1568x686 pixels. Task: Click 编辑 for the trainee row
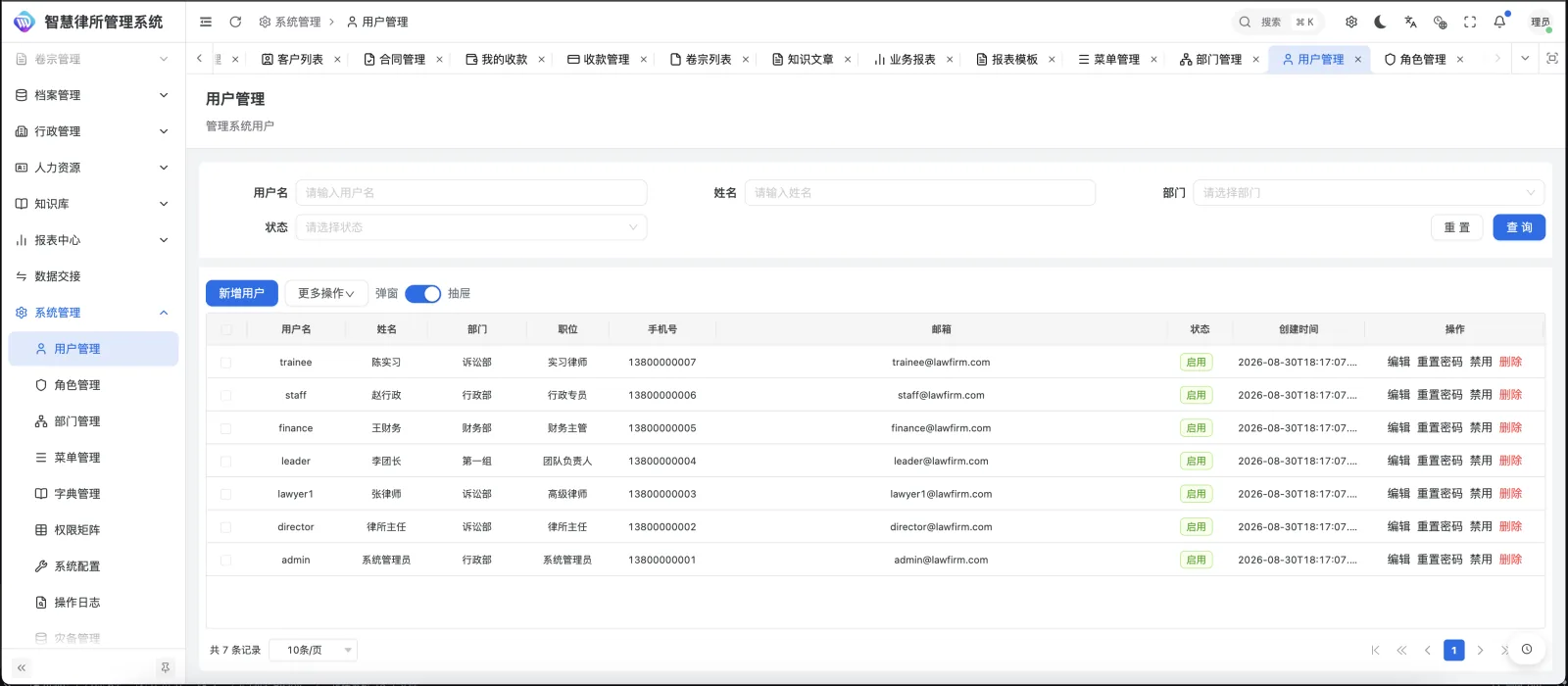coord(1398,362)
